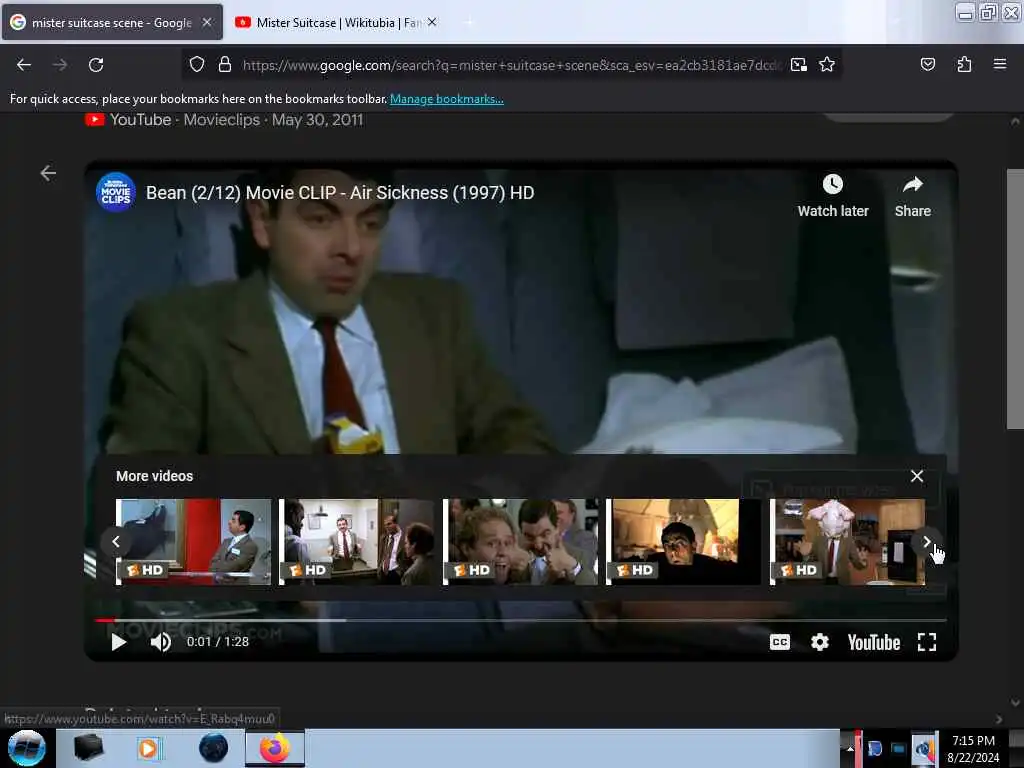This screenshot has width=1024, height=768.
Task: Open the first More videos thumbnail
Action: click(x=193, y=542)
